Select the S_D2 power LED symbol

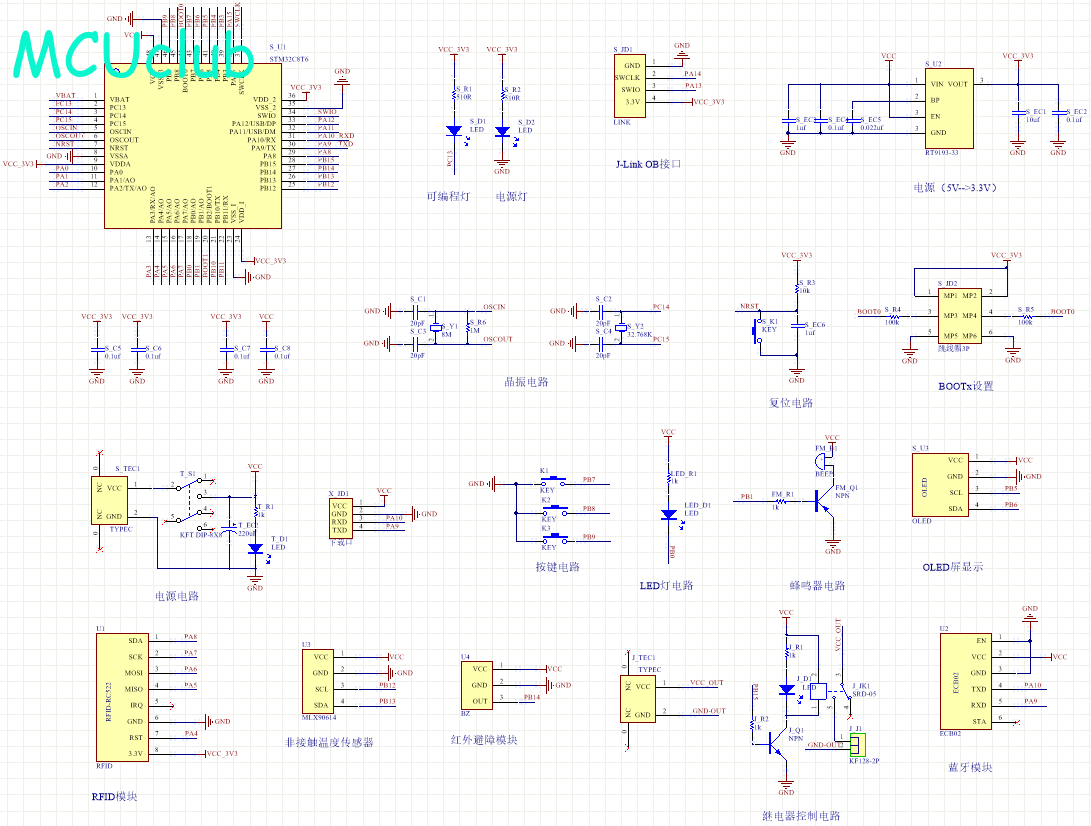point(502,131)
